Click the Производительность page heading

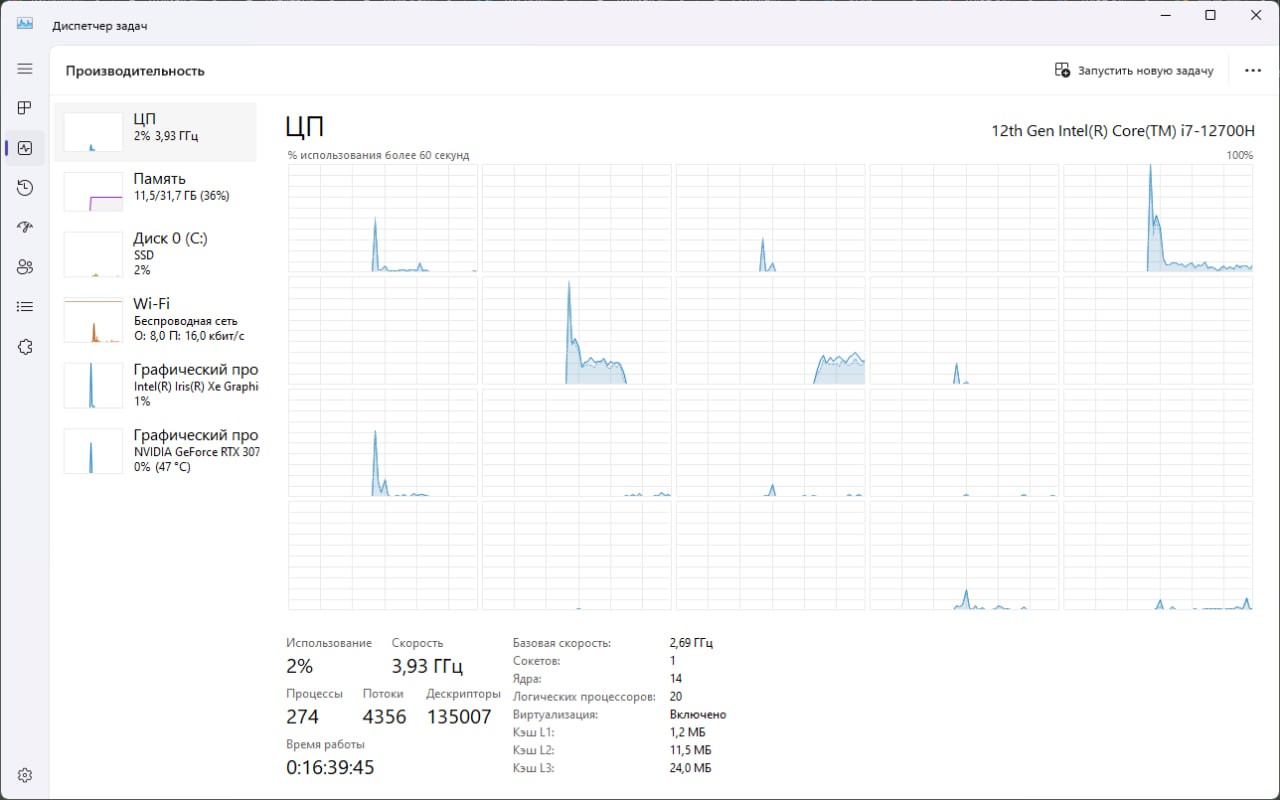[135, 71]
